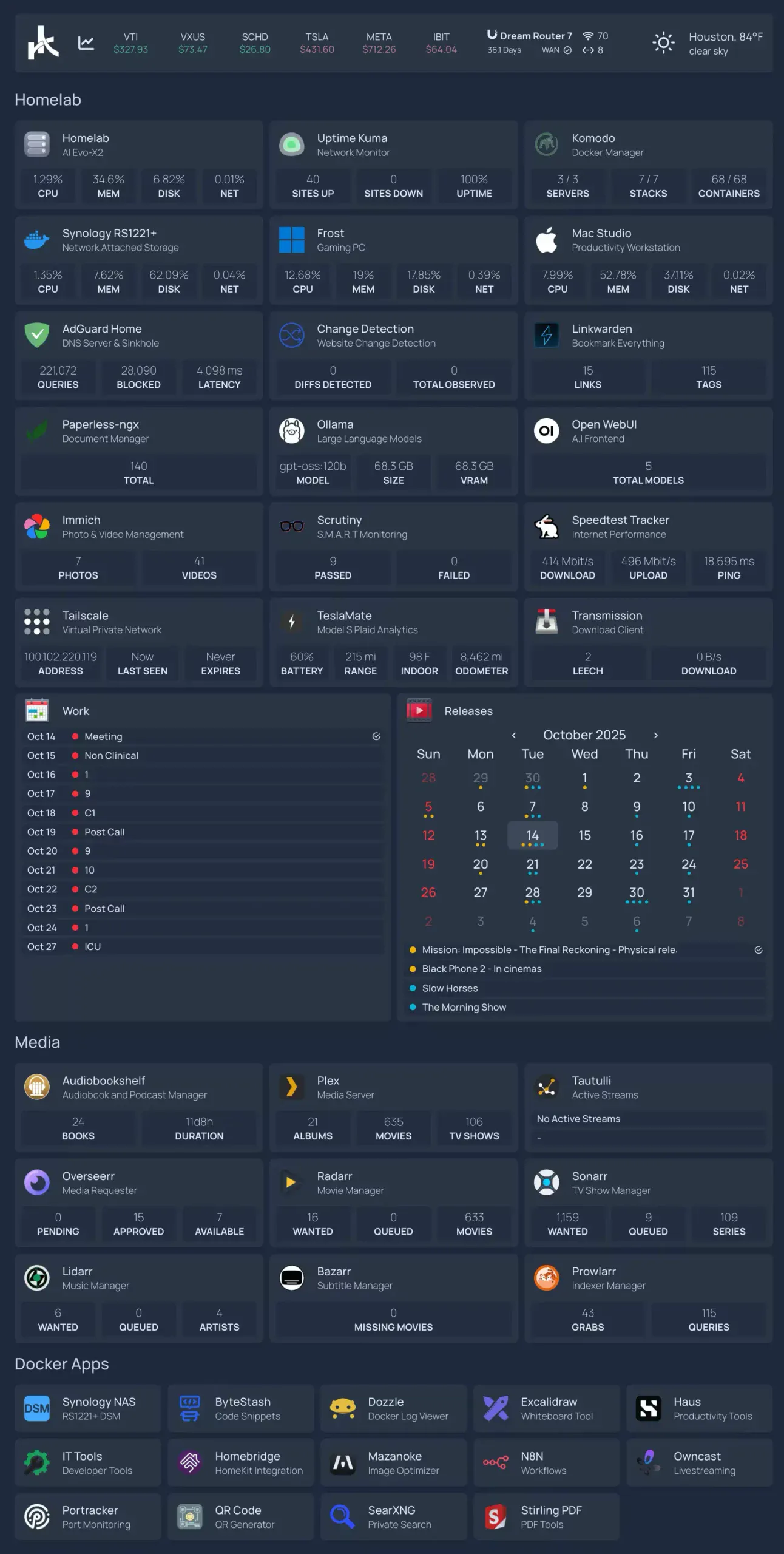784x1554 pixels.
Task: Open the Stirling PDF tools link
Action: (x=546, y=1517)
